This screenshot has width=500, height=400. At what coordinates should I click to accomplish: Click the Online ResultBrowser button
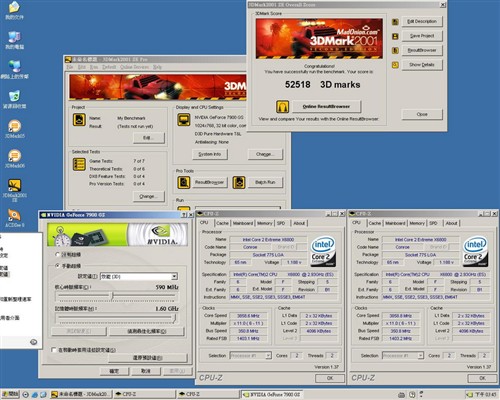pyautogui.click(x=326, y=106)
